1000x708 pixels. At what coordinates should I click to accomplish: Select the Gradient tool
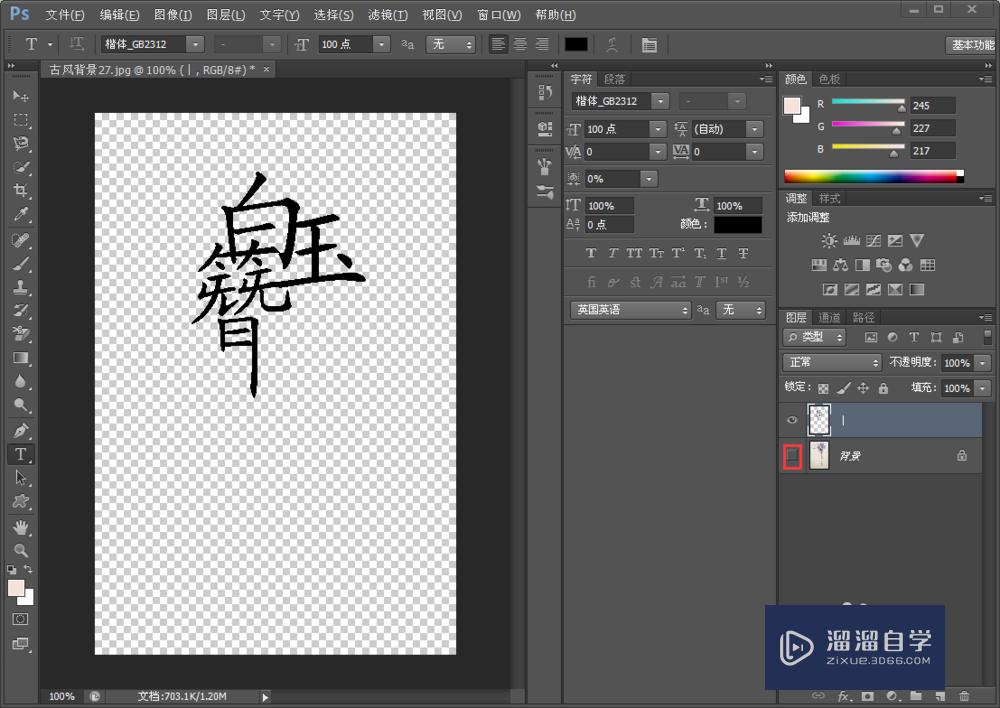pos(20,358)
